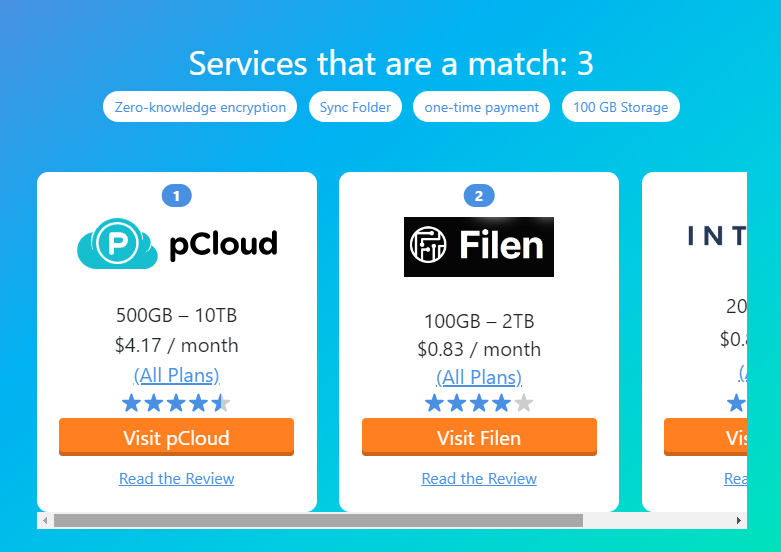The image size is (781, 552).
Task: Click rank badge number 2
Action: [x=478, y=196]
